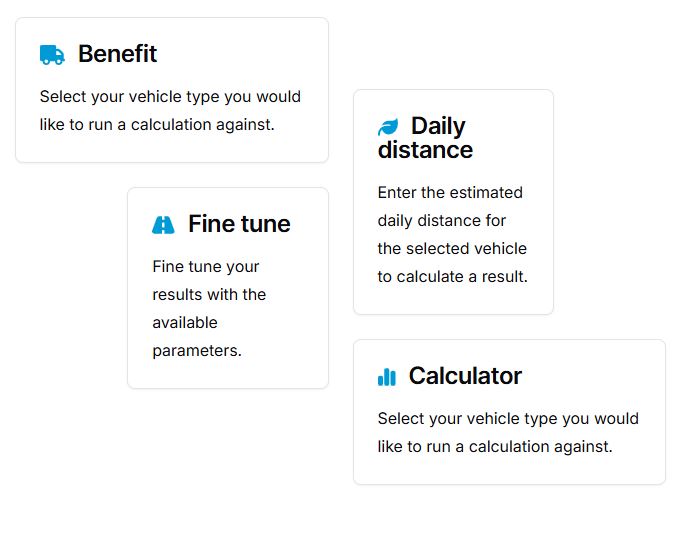Click 'results with the' line in Fine tune card
Screen dimensions: 690x533
tap(209, 294)
